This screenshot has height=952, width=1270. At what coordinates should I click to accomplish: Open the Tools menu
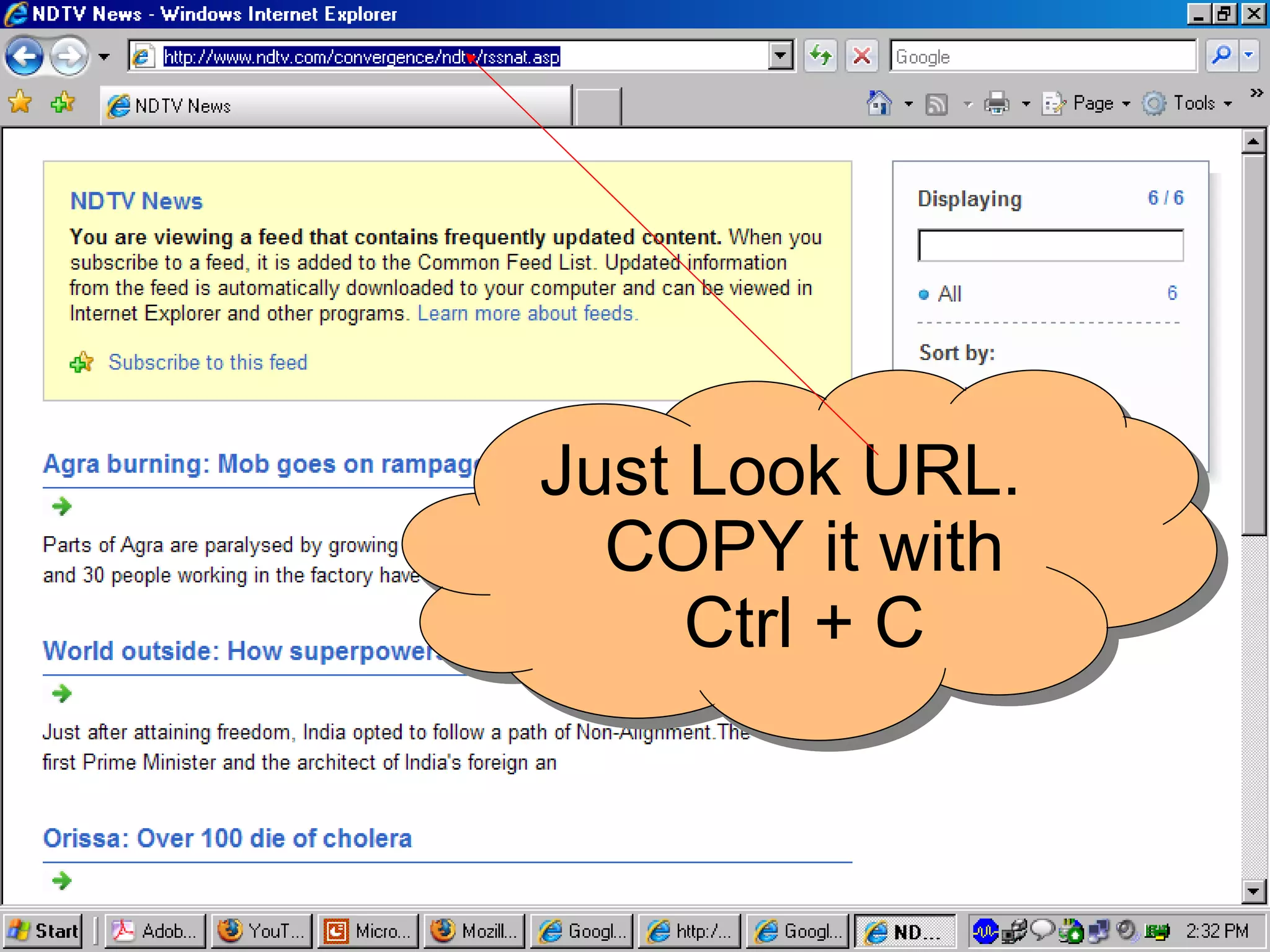coord(1187,104)
